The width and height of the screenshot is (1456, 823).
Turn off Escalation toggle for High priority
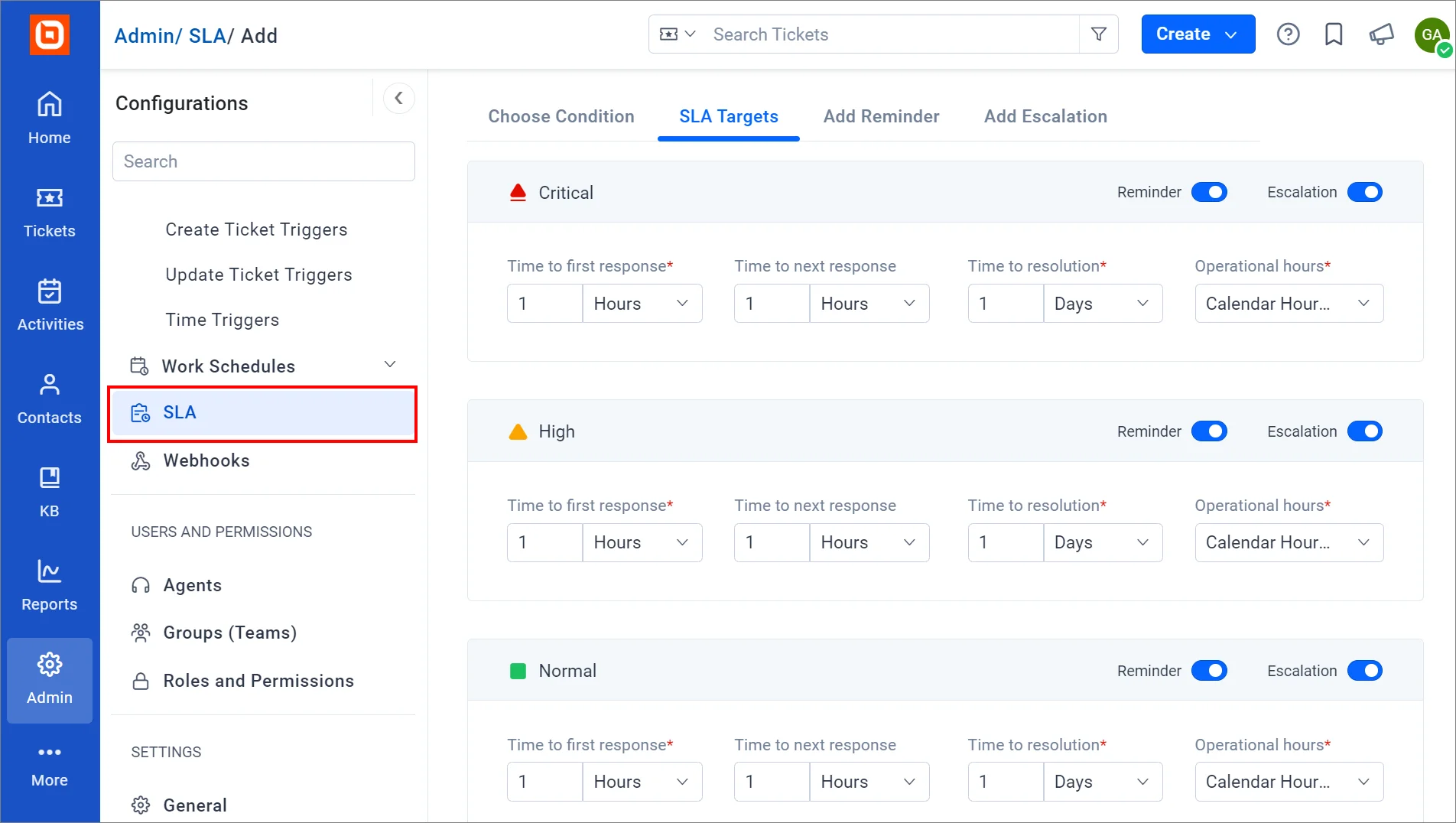(1364, 431)
